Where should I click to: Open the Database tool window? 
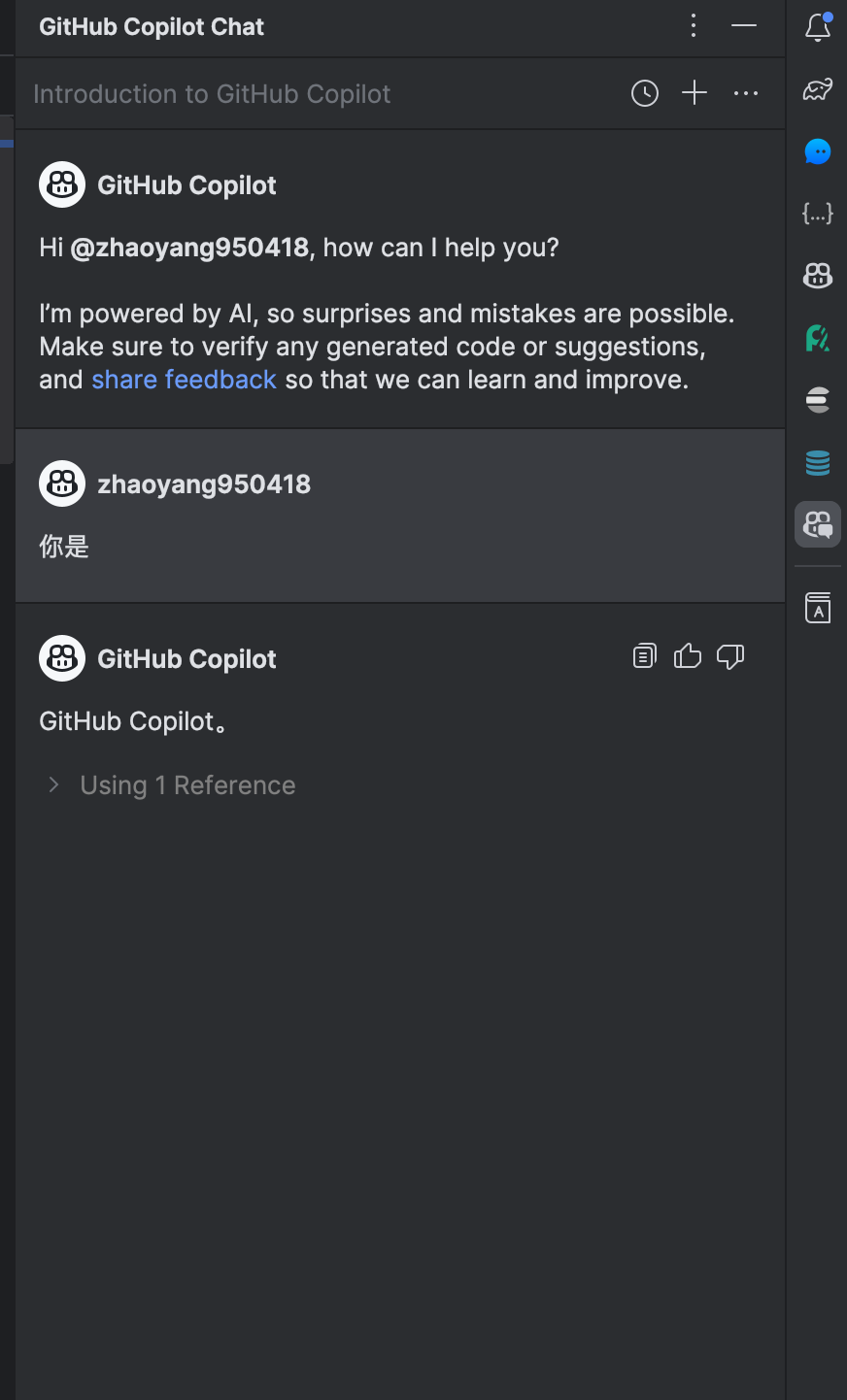[x=818, y=462]
